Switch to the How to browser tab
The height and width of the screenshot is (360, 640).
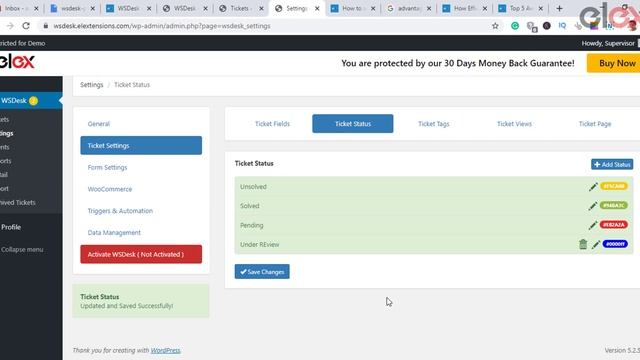coord(353,8)
